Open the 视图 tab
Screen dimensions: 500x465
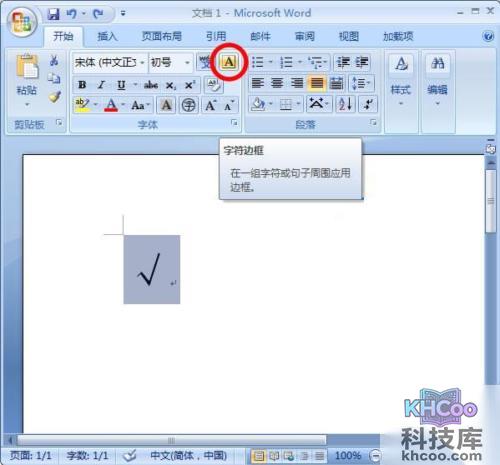349,36
